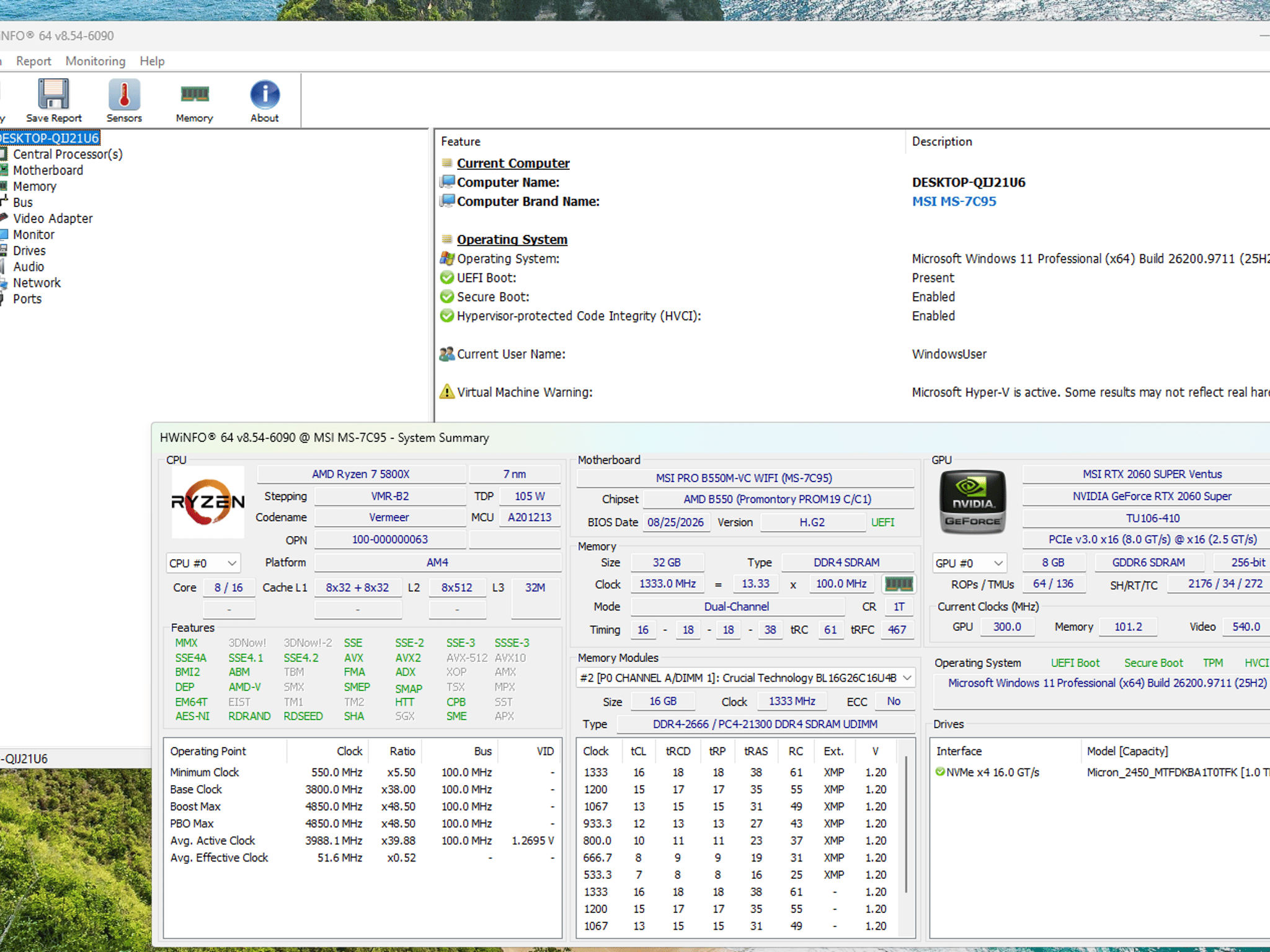Open the GPU #0 dropdown
The height and width of the screenshot is (952, 1270).
click(x=969, y=563)
